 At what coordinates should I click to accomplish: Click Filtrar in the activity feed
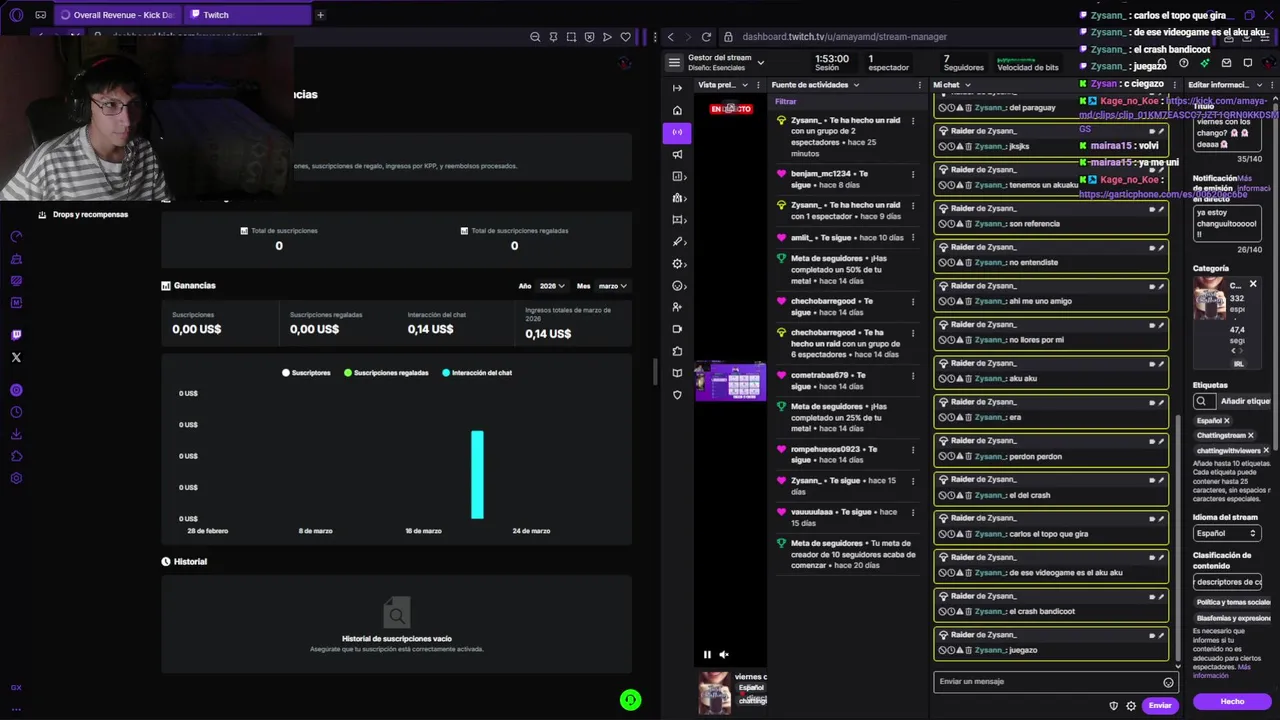786,102
